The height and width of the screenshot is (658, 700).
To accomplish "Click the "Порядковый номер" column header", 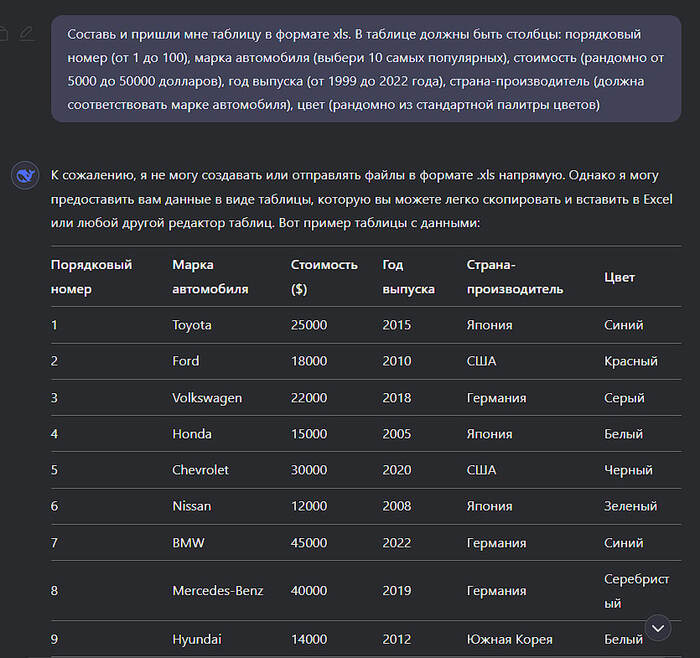I will [91, 277].
